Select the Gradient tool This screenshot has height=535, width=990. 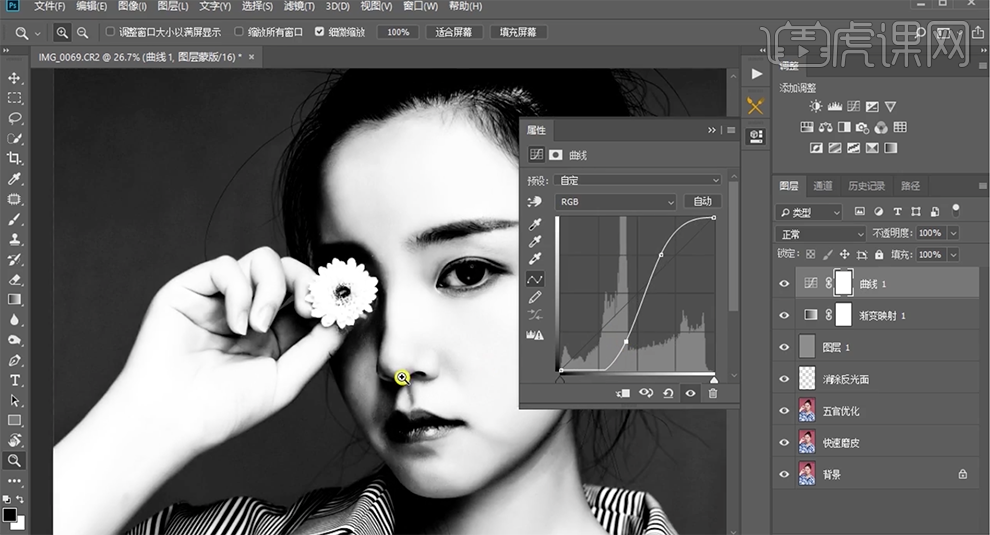click(x=14, y=299)
